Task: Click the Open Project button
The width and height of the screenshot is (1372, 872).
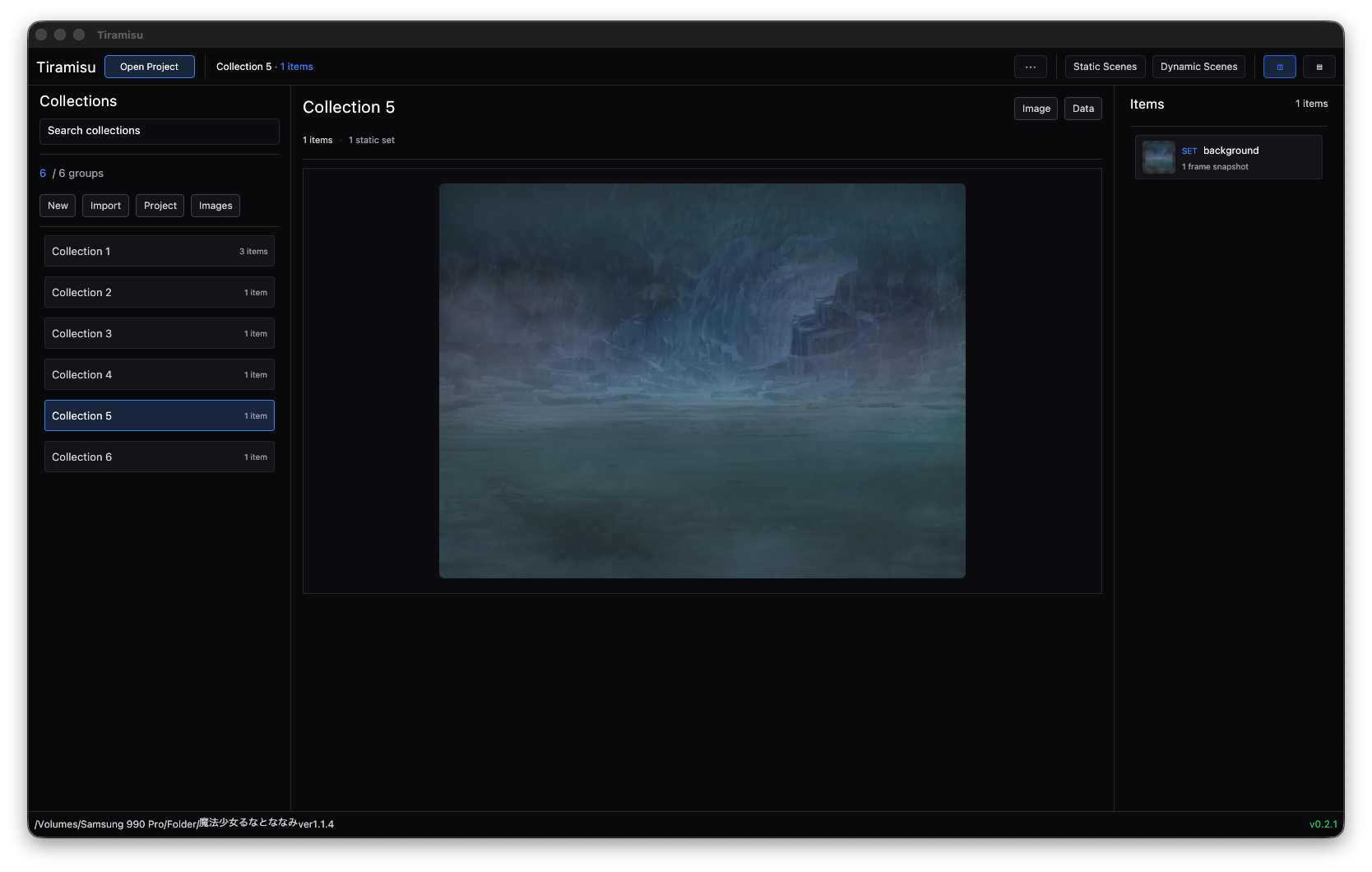Action: pyautogui.click(x=150, y=67)
